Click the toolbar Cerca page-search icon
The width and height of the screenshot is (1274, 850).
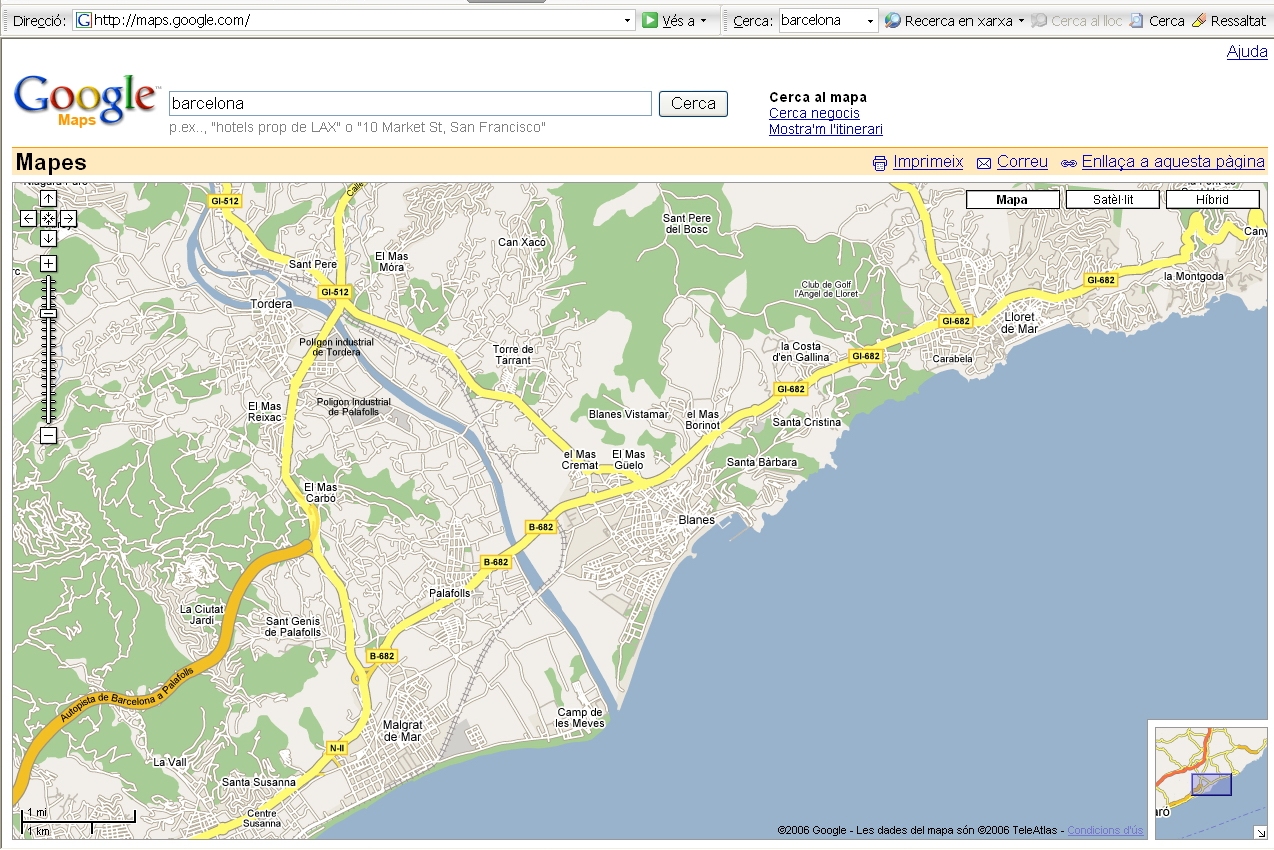1137,20
